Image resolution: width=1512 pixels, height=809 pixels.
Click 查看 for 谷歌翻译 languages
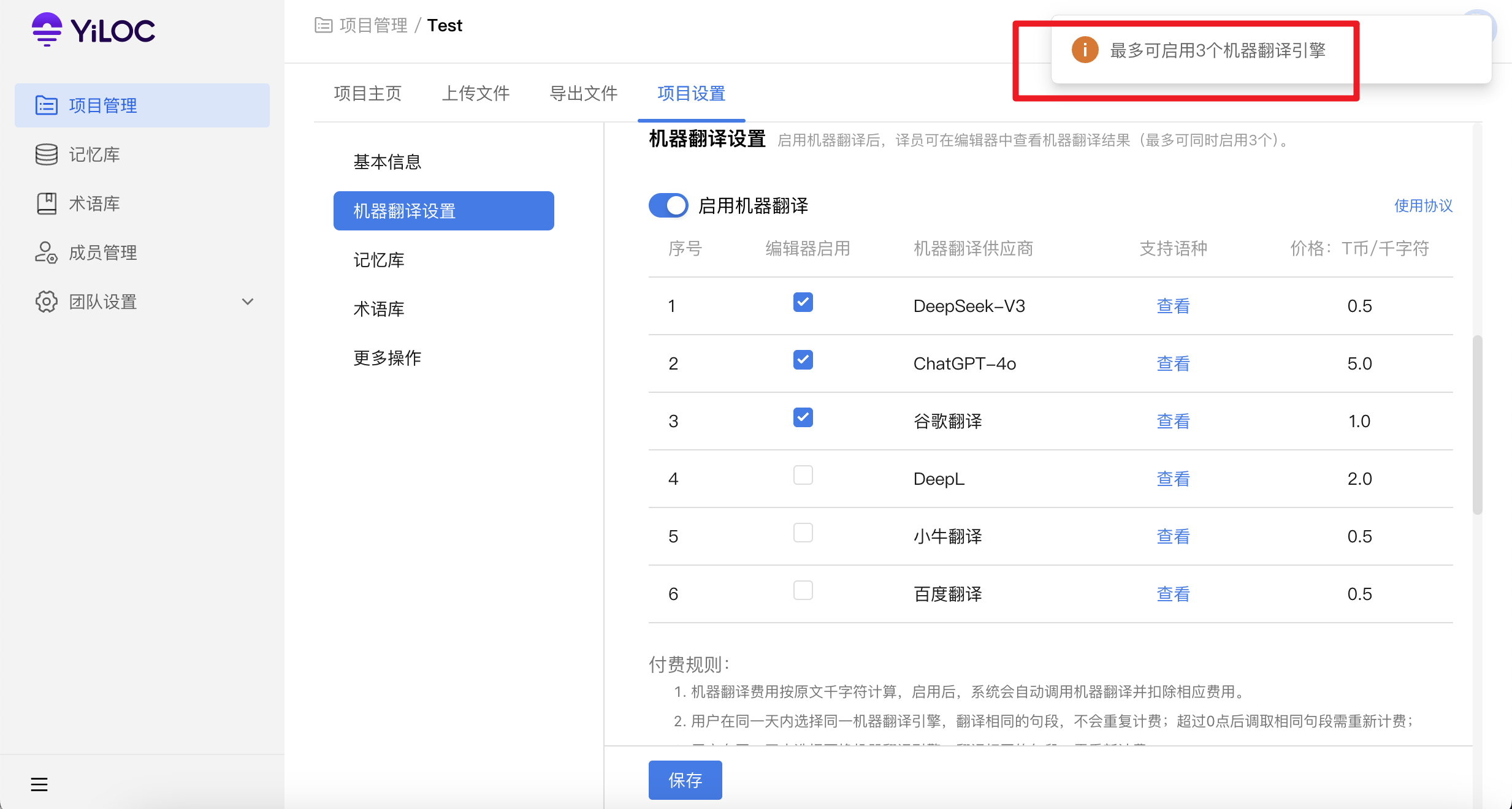click(x=1174, y=421)
